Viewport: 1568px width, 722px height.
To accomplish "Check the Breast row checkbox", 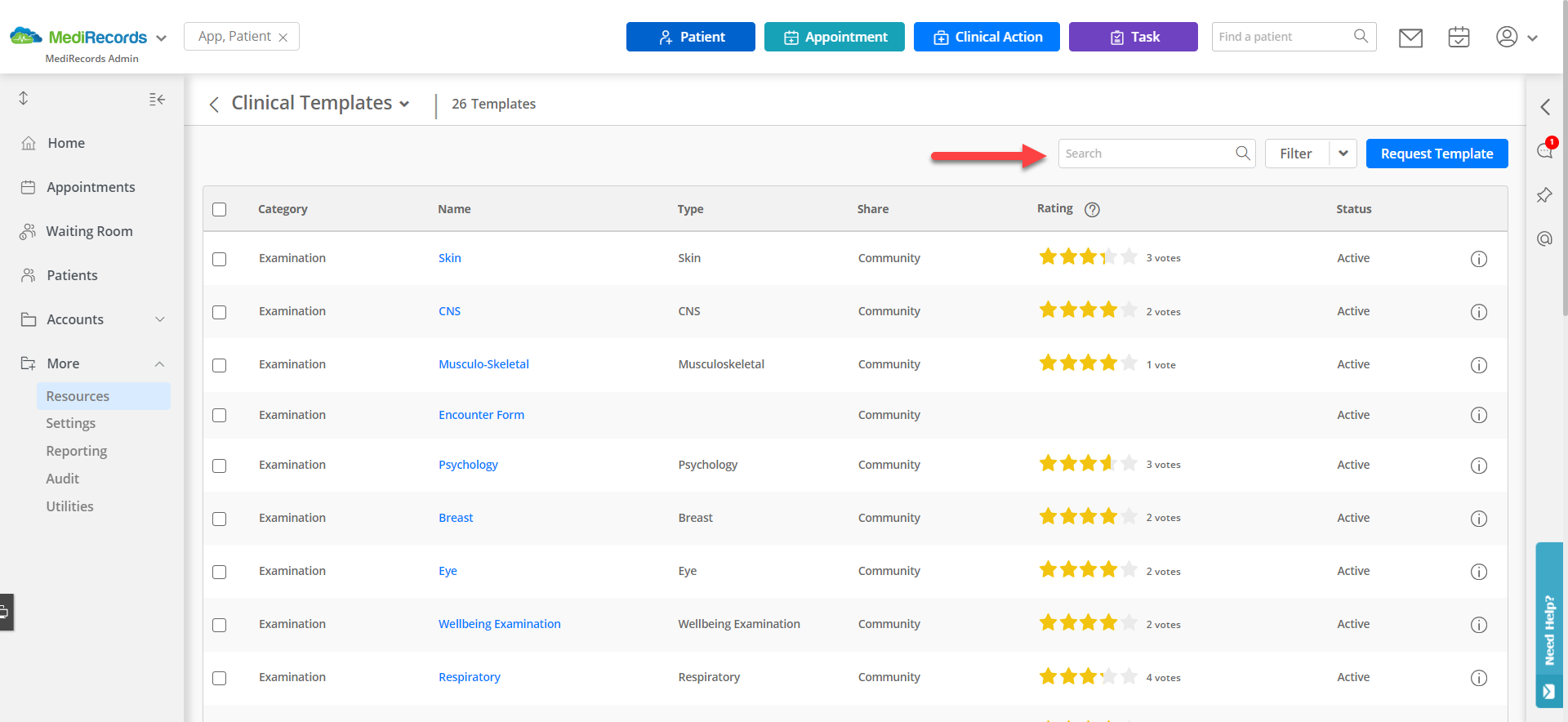I will [220, 519].
